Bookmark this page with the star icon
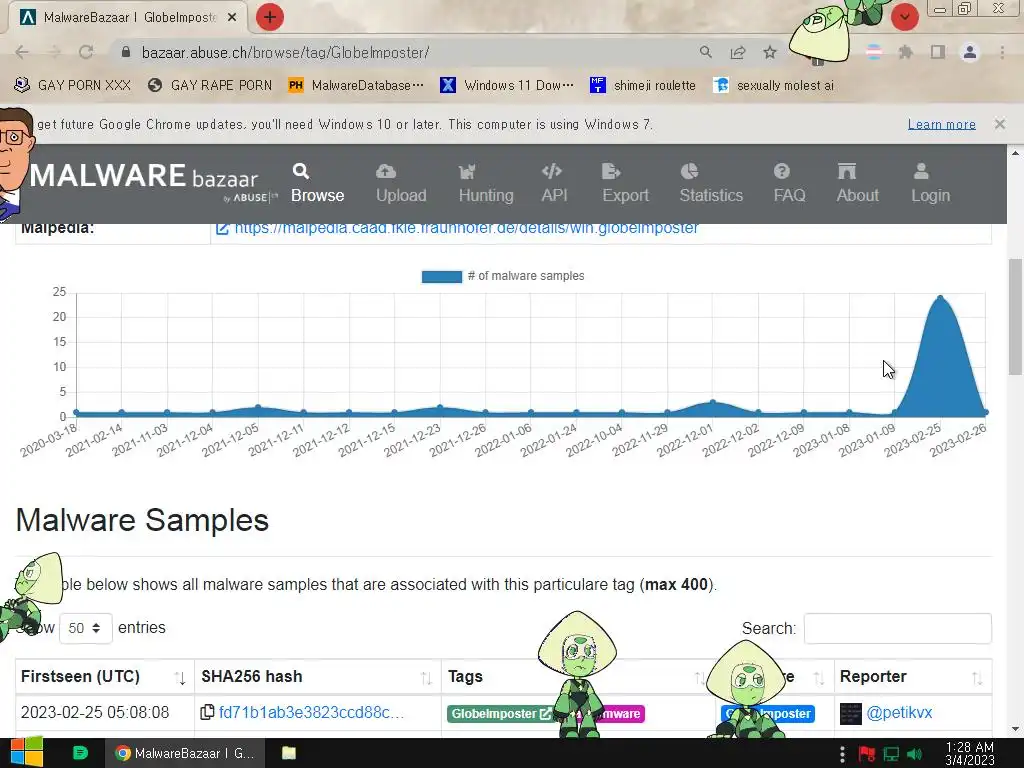Screen dimensions: 1024x768 [x=770, y=52]
